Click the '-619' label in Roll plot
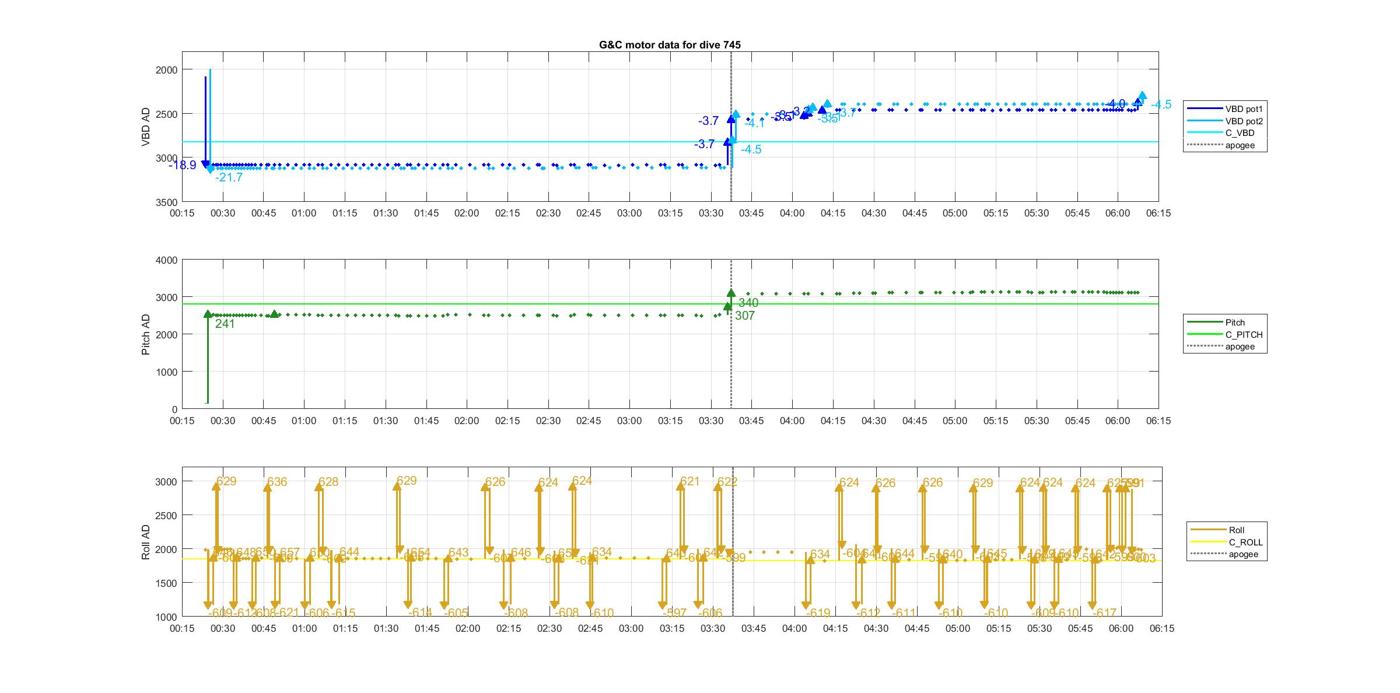The height and width of the screenshot is (693, 1400). pos(818,613)
